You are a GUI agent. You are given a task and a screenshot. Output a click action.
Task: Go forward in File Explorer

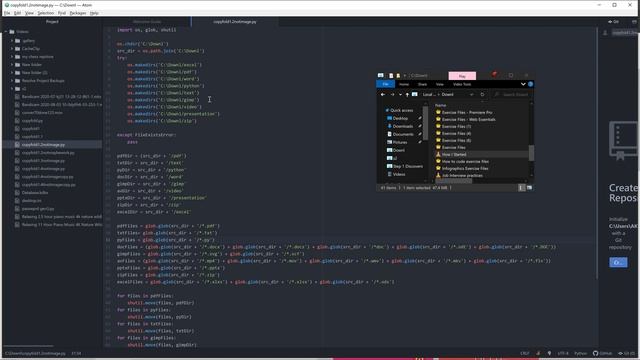click(x=392, y=95)
